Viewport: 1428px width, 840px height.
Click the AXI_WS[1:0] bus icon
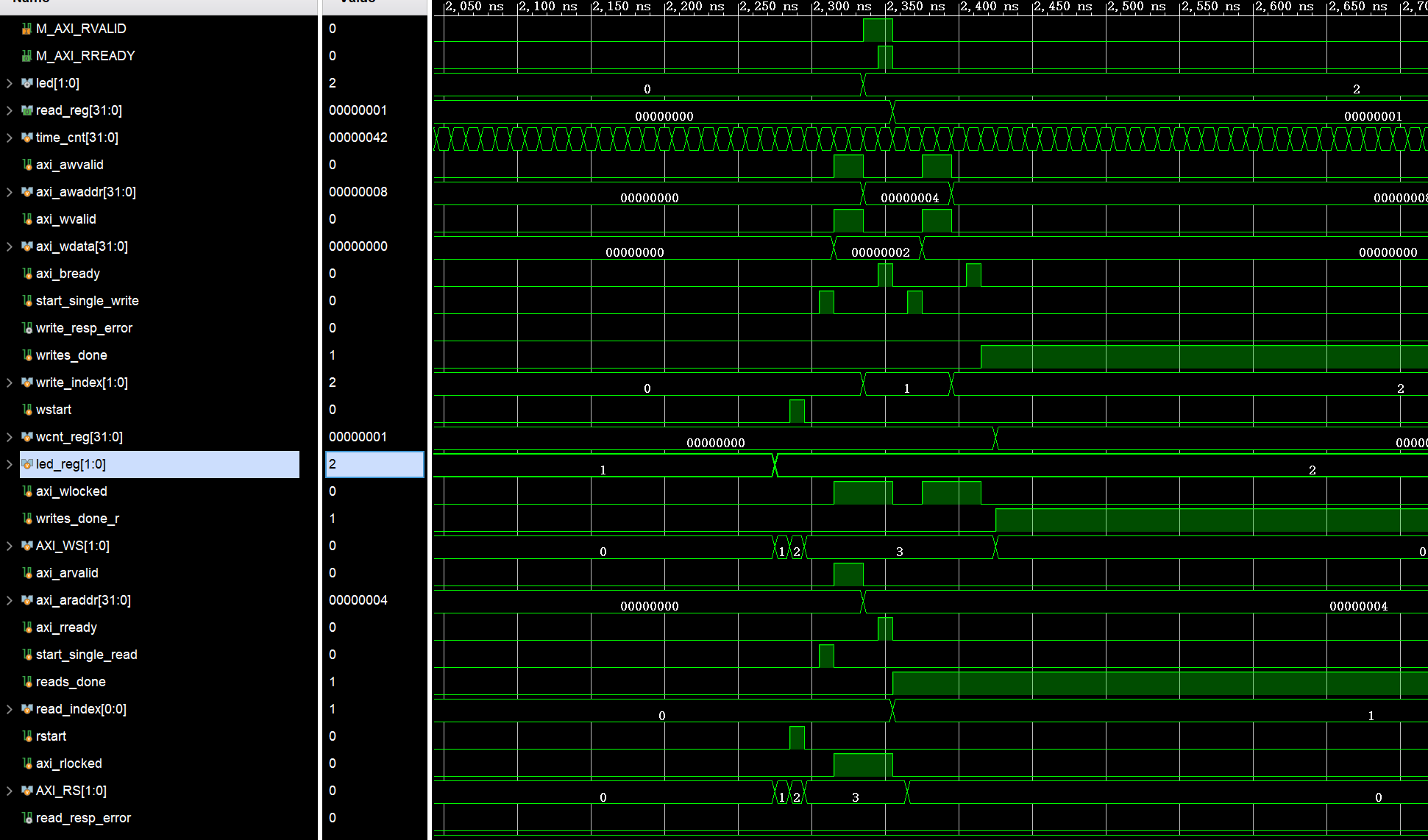click(27, 546)
